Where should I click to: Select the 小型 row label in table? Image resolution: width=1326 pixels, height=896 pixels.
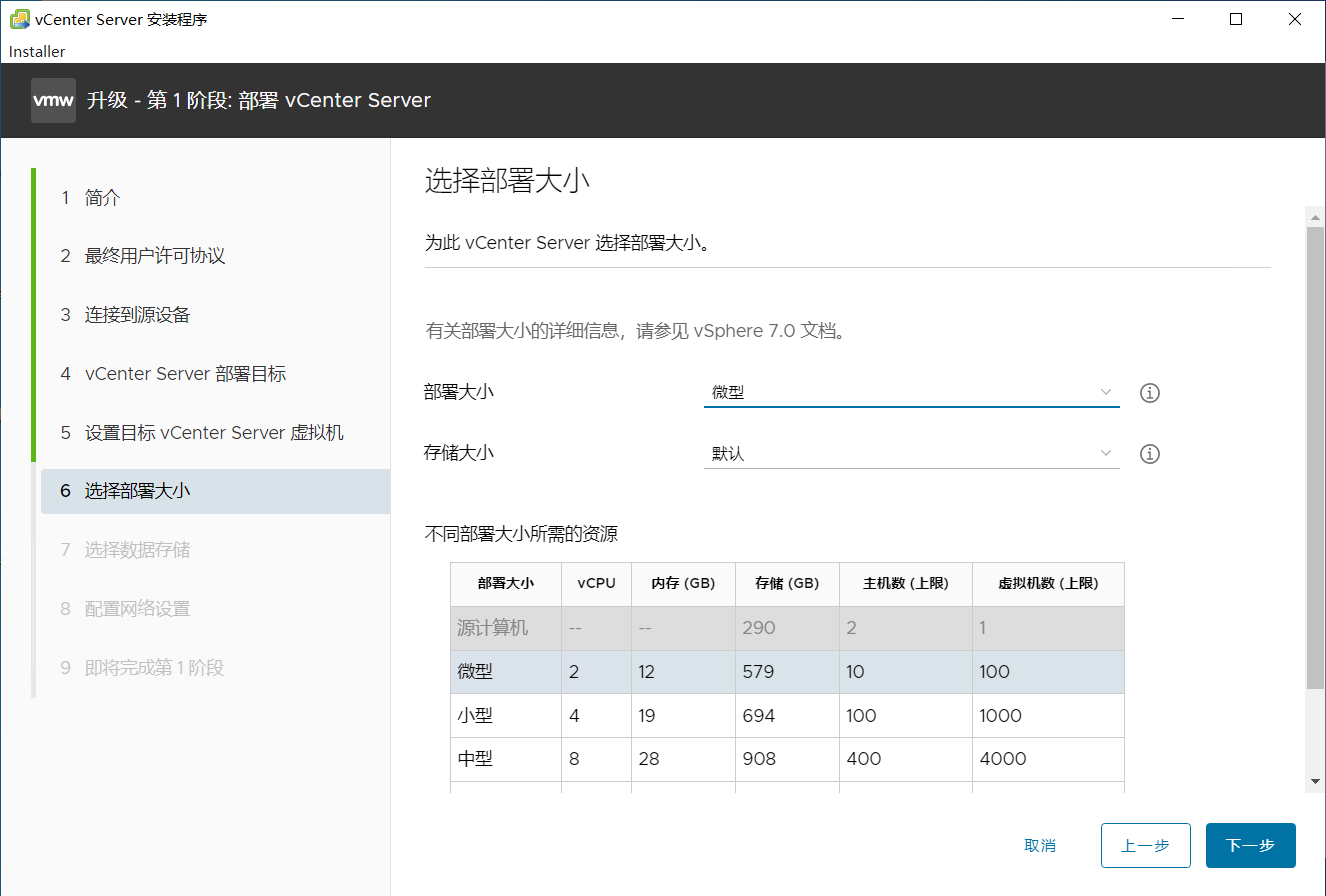[x=475, y=716]
